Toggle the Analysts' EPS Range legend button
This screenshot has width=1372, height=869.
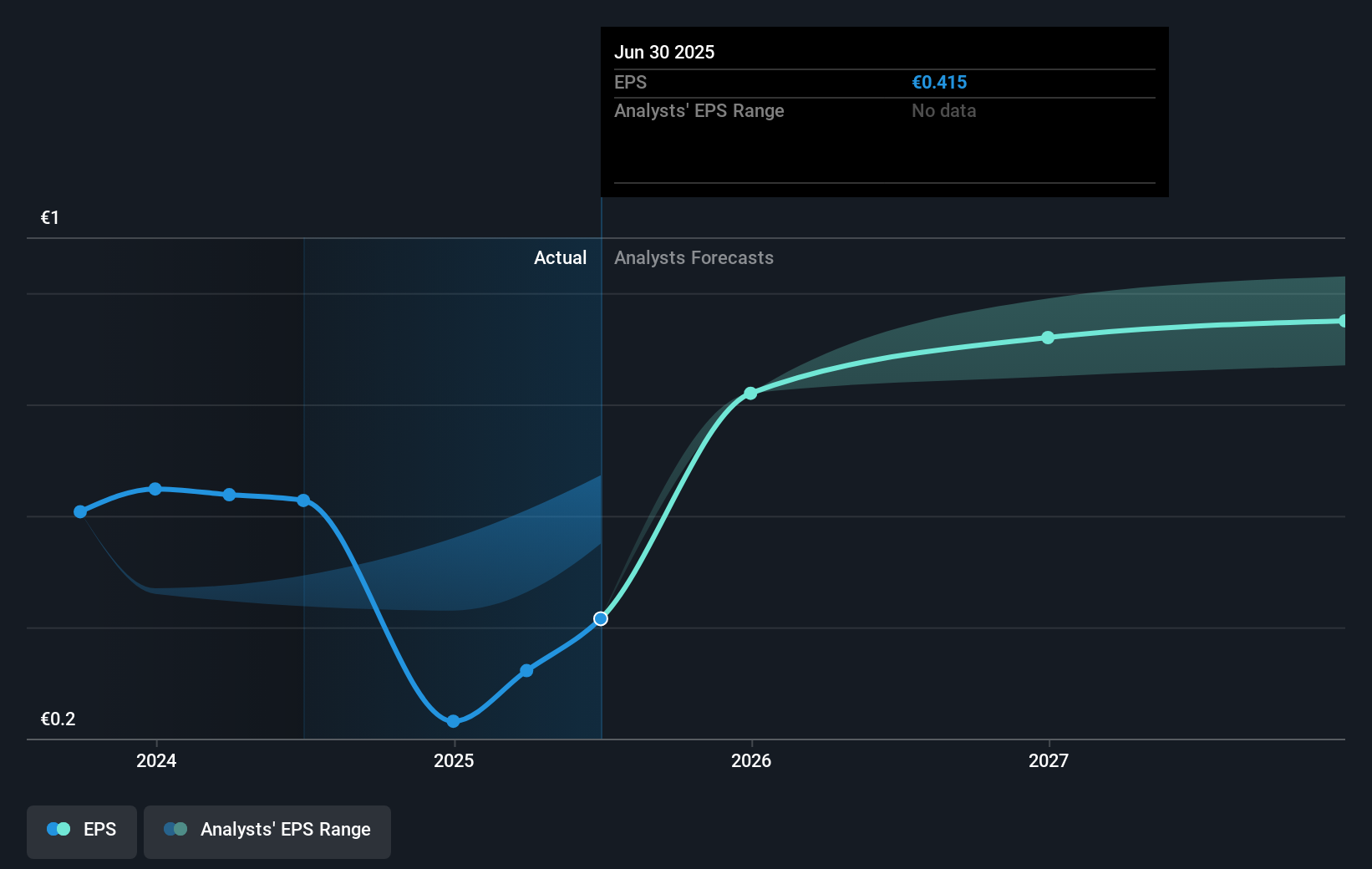click(267, 831)
